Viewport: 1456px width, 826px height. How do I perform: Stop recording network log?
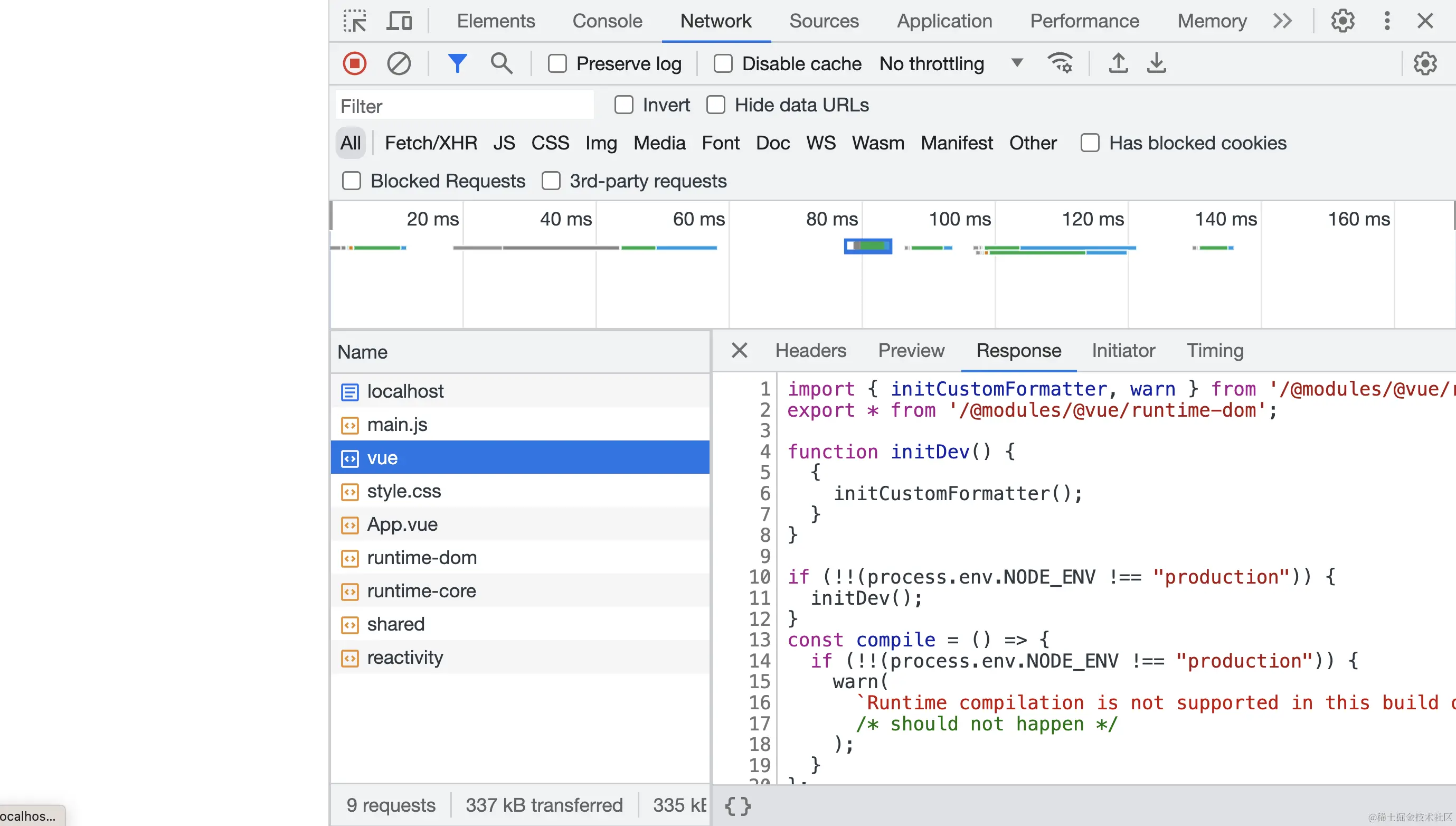point(355,63)
